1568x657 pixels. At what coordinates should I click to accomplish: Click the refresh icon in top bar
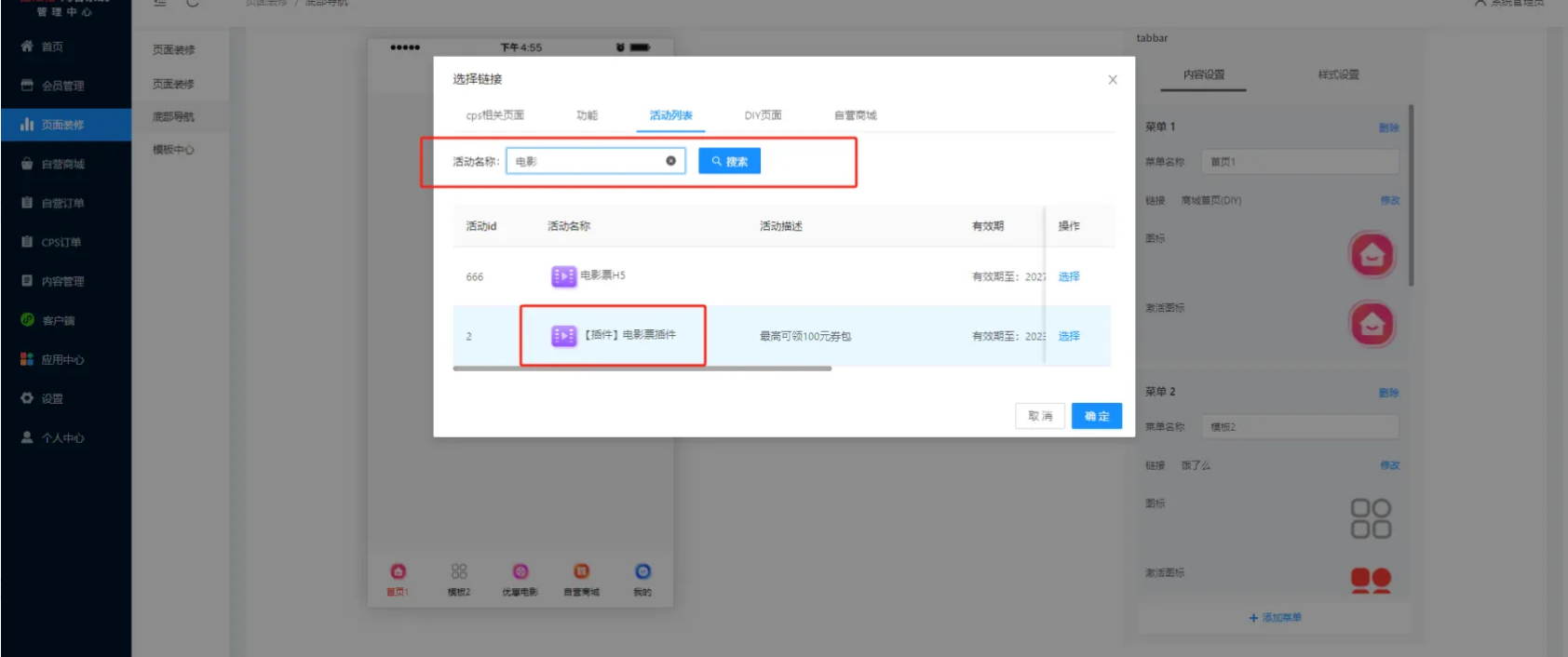(x=193, y=3)
